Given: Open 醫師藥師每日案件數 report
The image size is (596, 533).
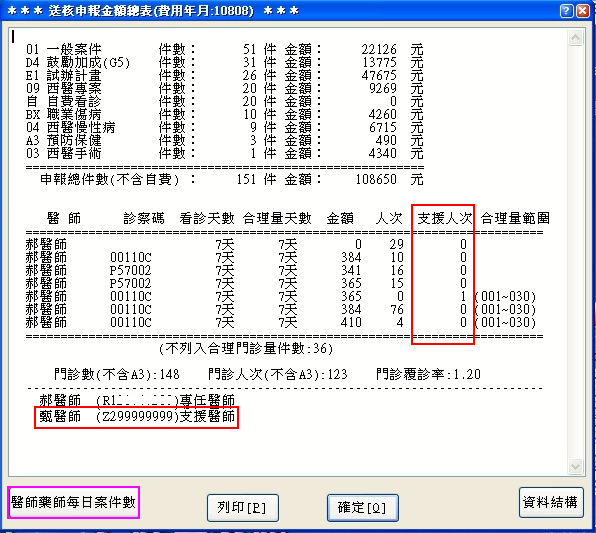Looking at the screenshot, I should (x=74, y=502).
